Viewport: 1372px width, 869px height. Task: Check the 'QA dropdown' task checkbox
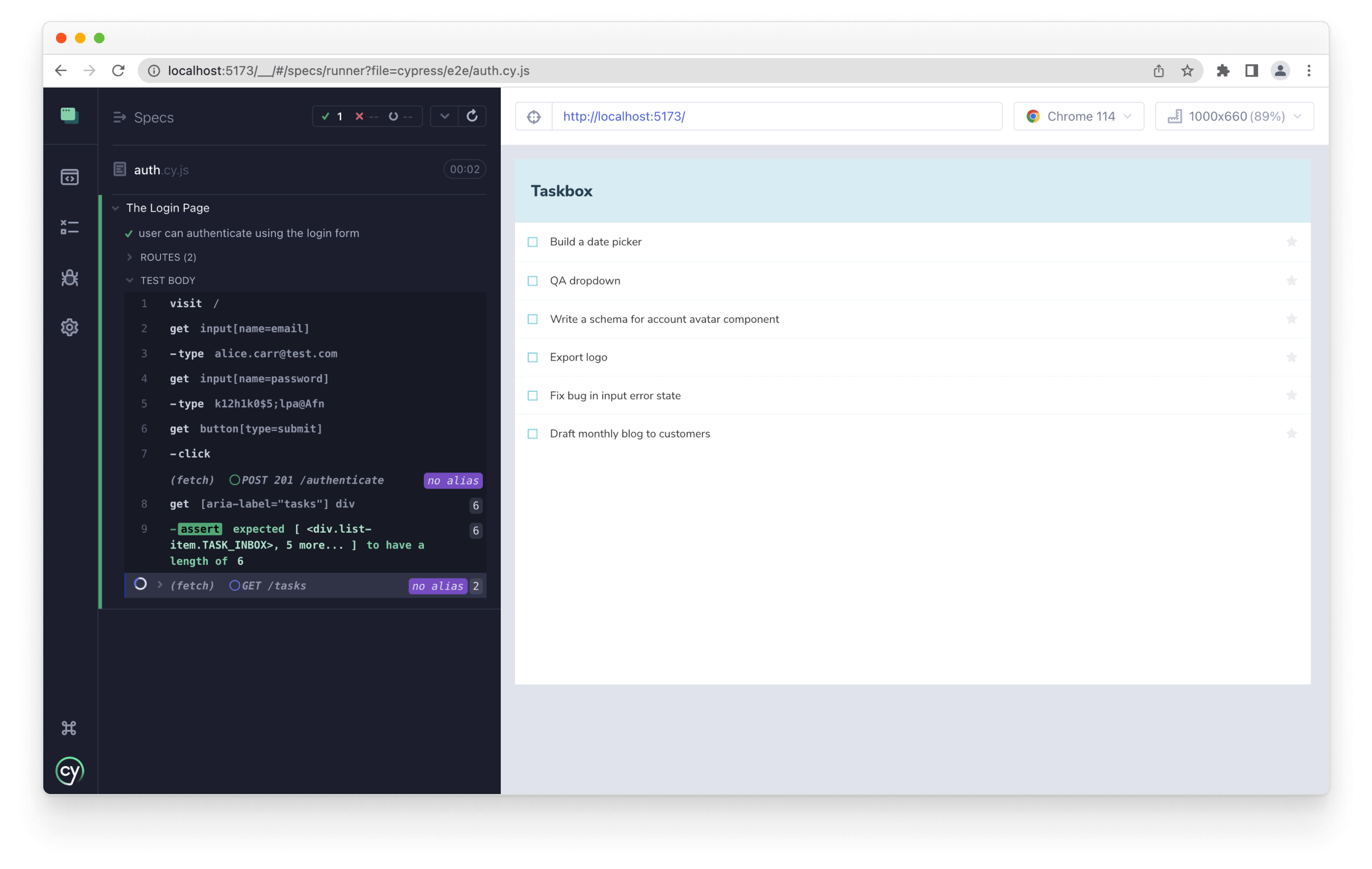click(533, 281)
